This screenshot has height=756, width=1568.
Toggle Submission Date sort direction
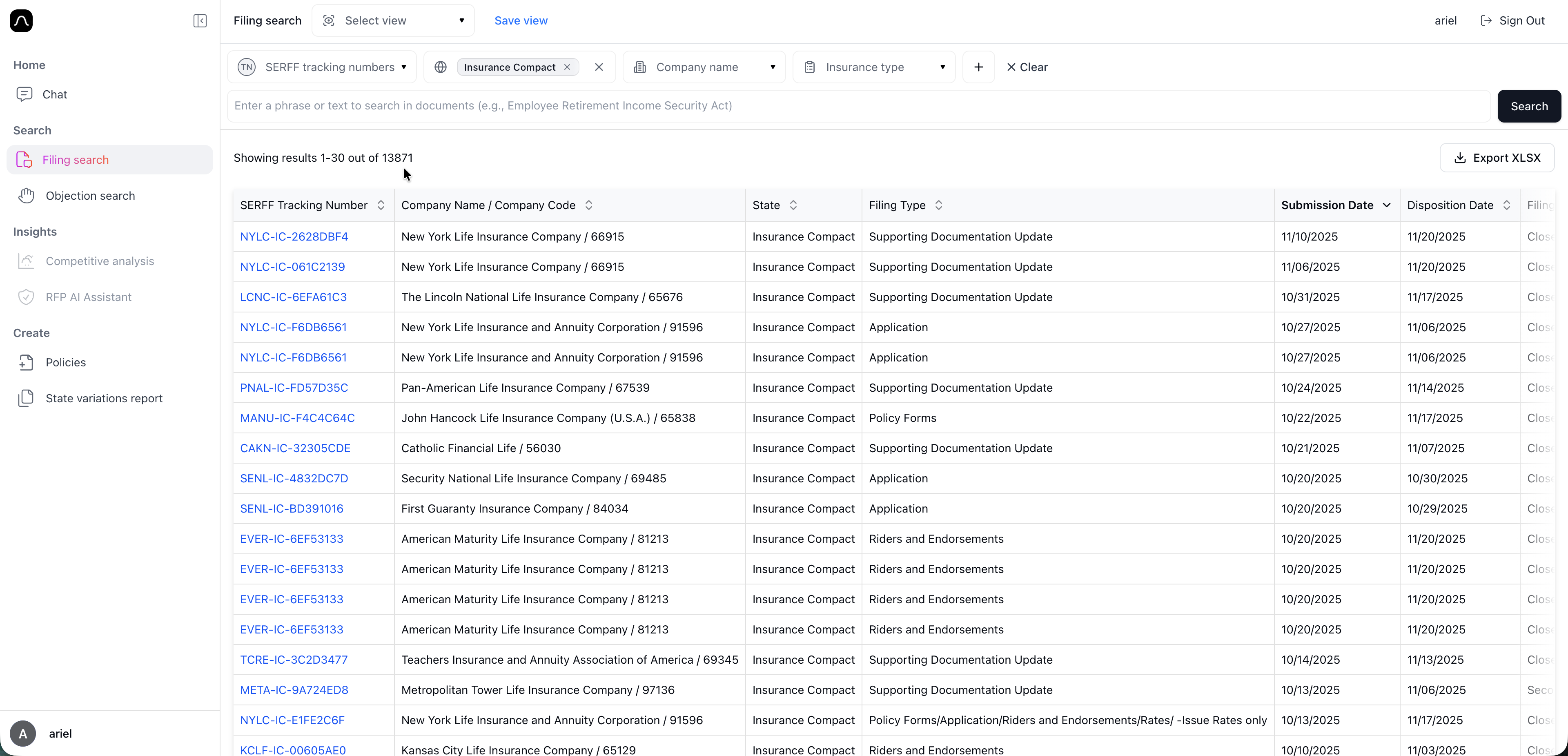click(x=1387, y=205)
